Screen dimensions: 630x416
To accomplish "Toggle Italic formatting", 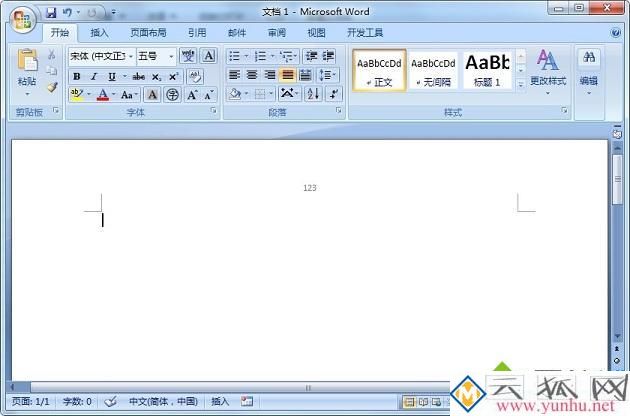I will (94, 76).
